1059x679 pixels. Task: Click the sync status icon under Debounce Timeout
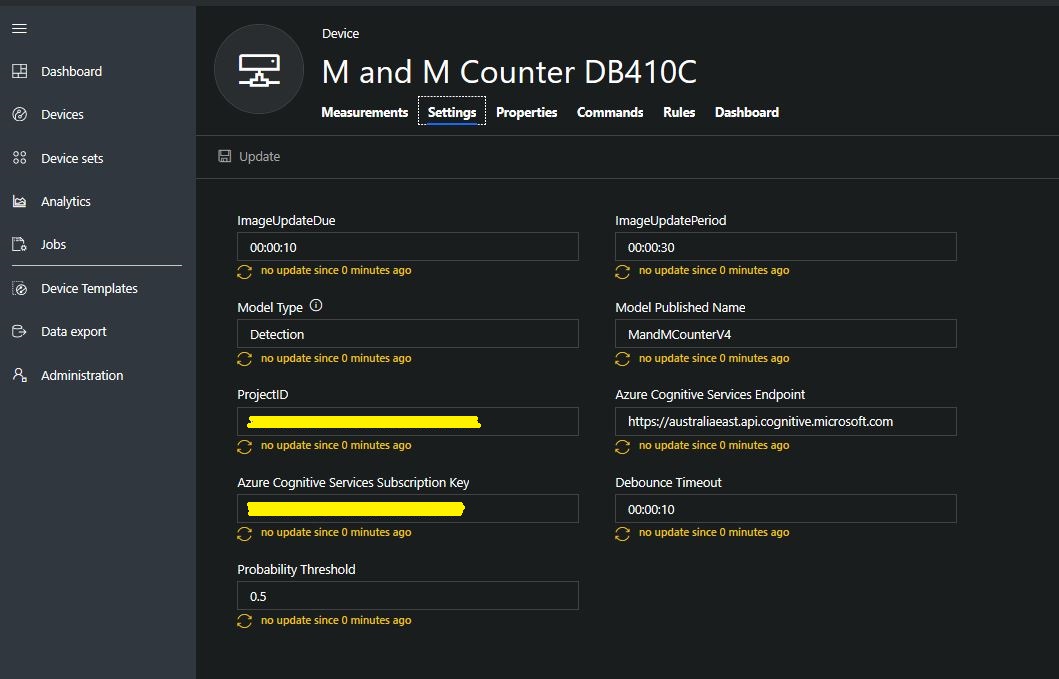tap(622, 533)
